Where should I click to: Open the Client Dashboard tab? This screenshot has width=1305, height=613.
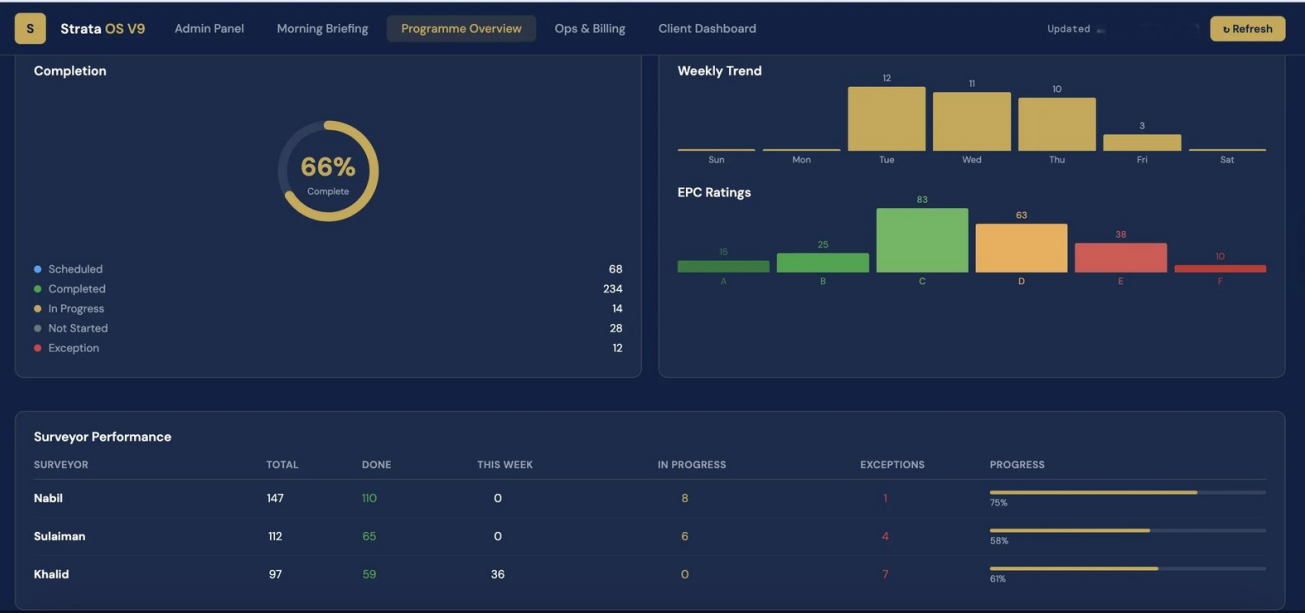tap(707, 29)
